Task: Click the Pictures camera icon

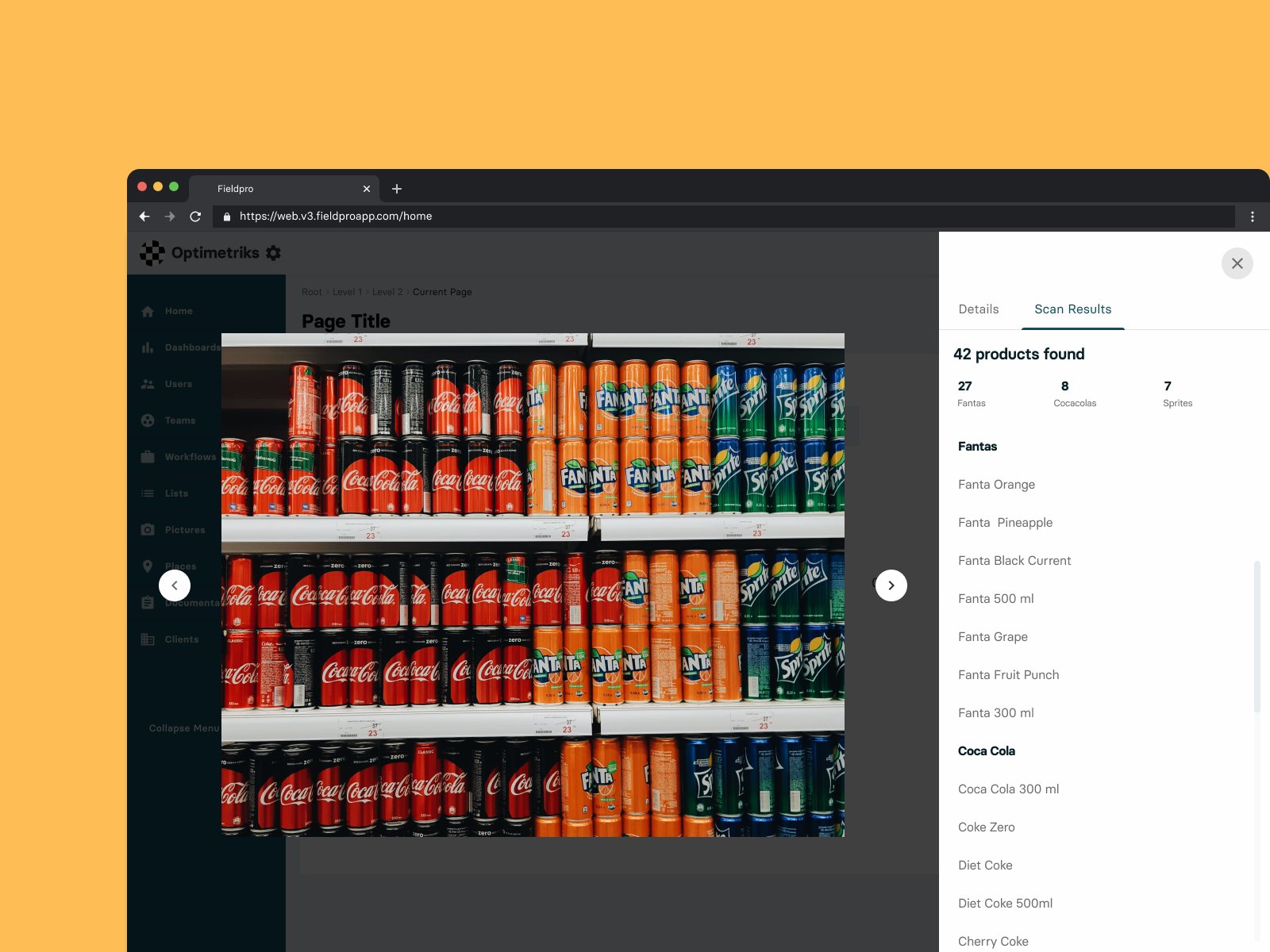Action: click(148, 530)
